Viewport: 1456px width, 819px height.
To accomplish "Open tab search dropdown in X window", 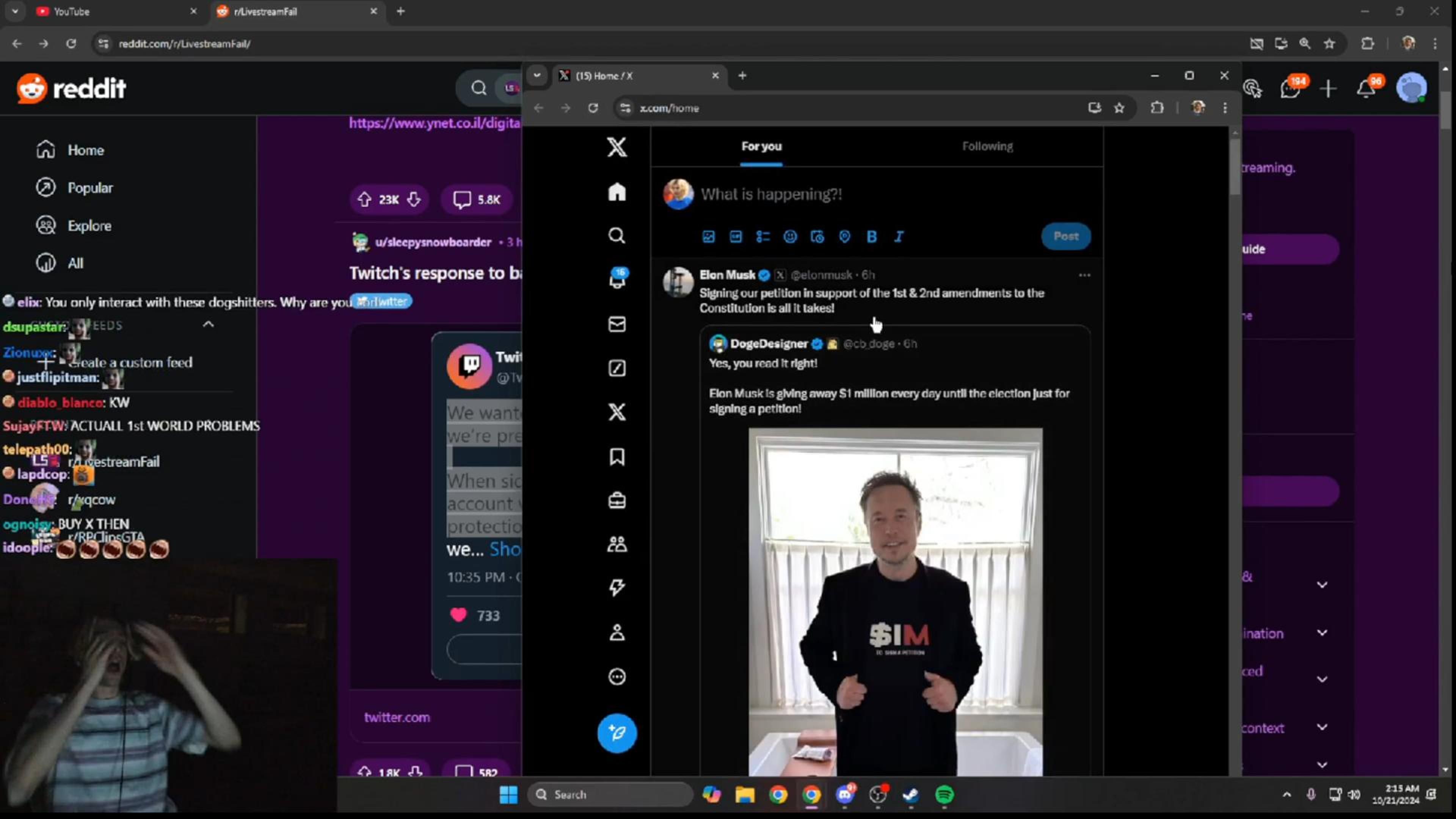I will (537, 75).
